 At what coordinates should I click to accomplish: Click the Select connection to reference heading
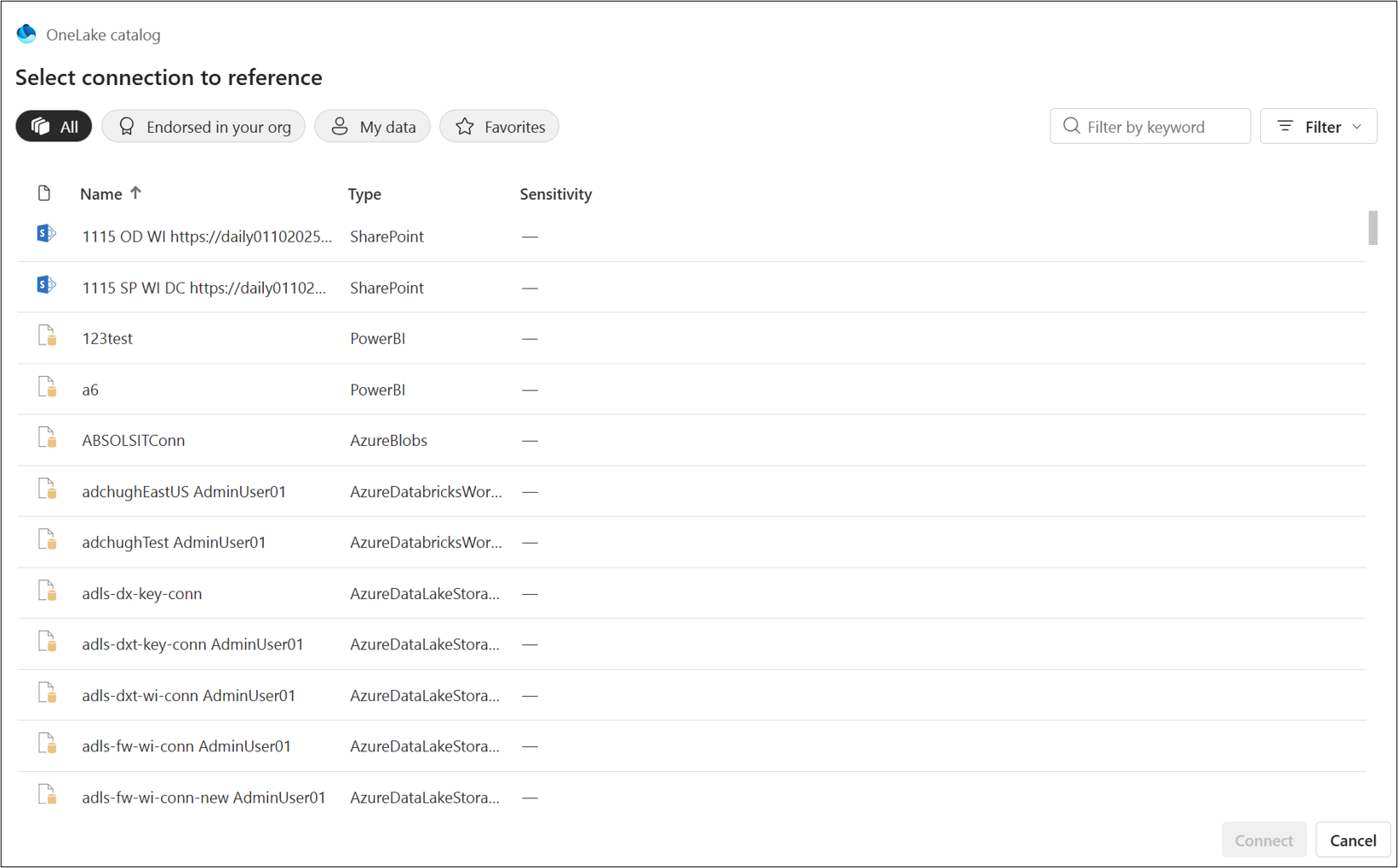169,77
